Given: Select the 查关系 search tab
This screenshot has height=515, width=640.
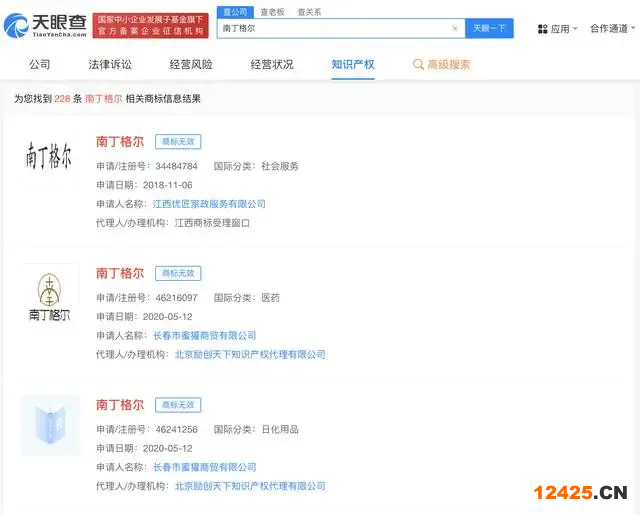Looking at the screenshot, I should (x=309, y=12).
